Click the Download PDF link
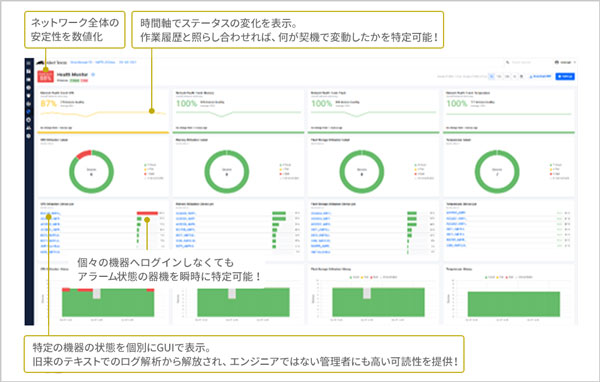 coord(540,77)
